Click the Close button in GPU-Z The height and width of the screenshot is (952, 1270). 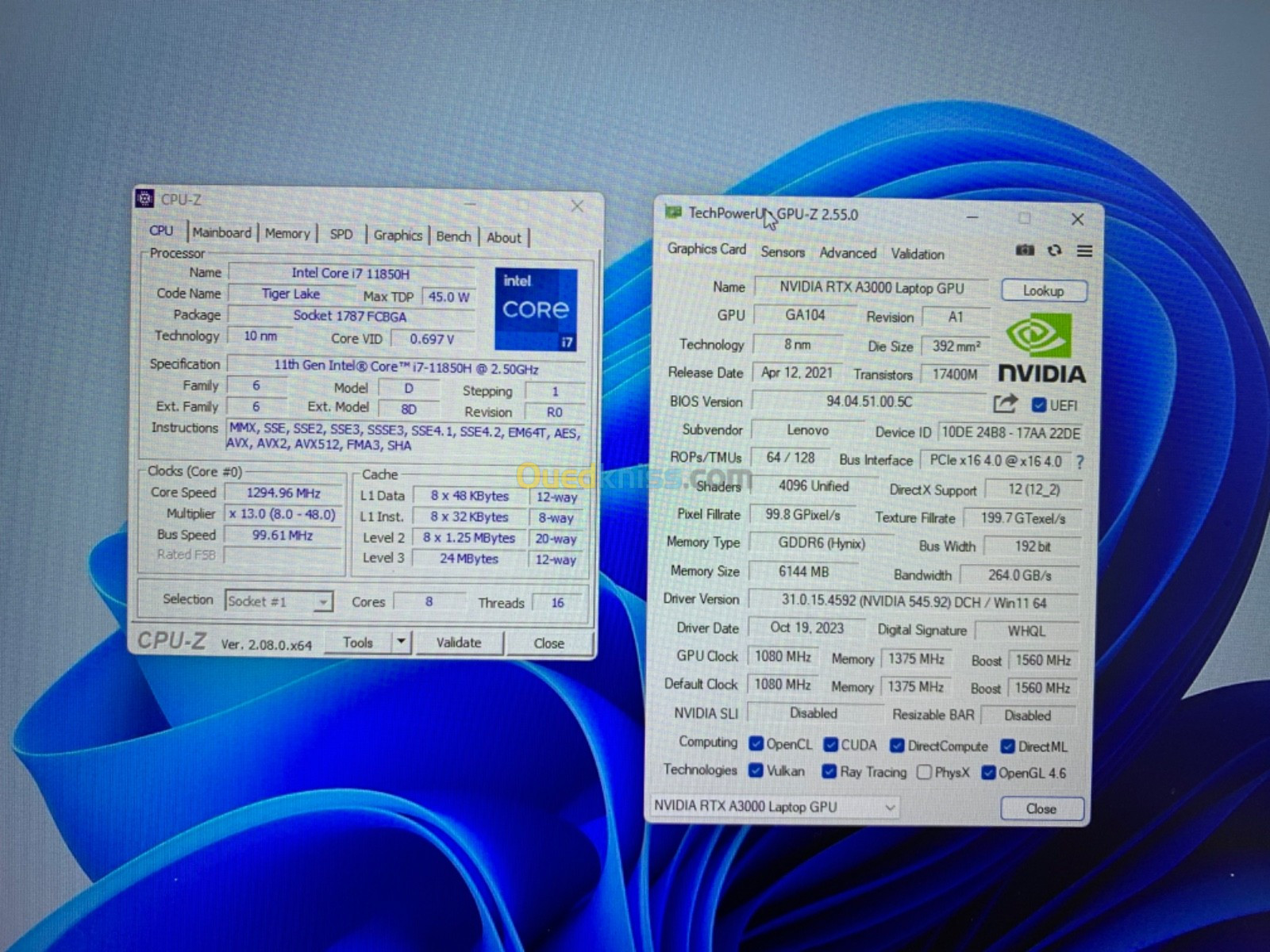[x=1041, y=809]
